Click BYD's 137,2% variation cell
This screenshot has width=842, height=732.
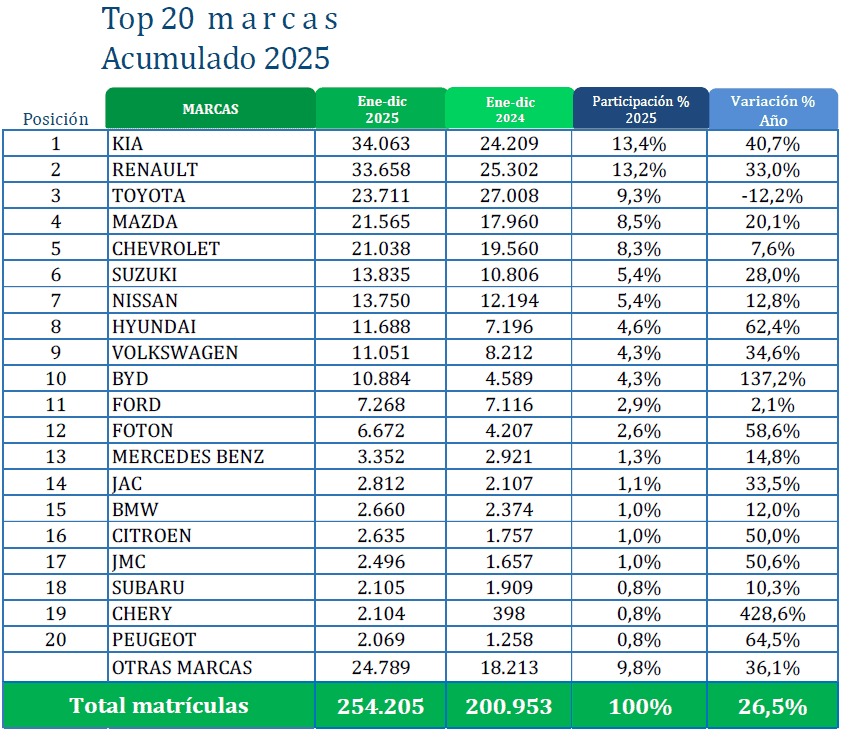[x=772, y=378]
